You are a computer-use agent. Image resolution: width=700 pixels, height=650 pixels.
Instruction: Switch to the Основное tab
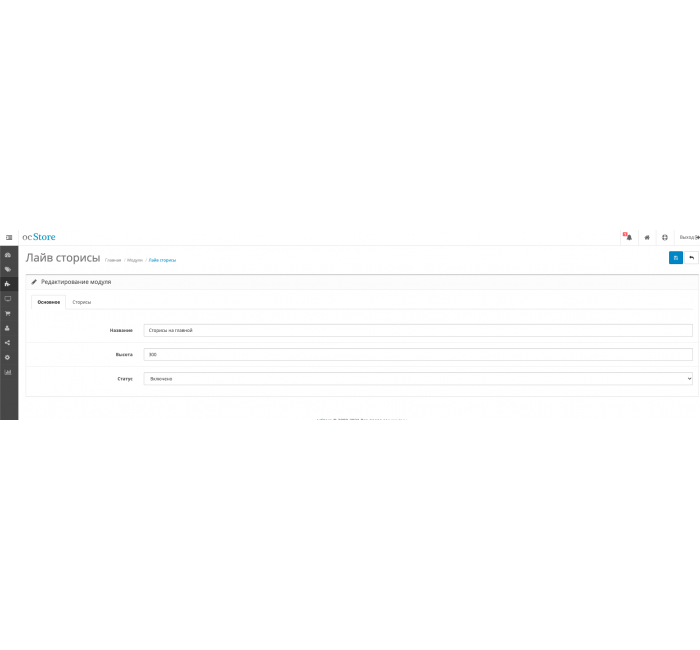(x=49, y=302)
